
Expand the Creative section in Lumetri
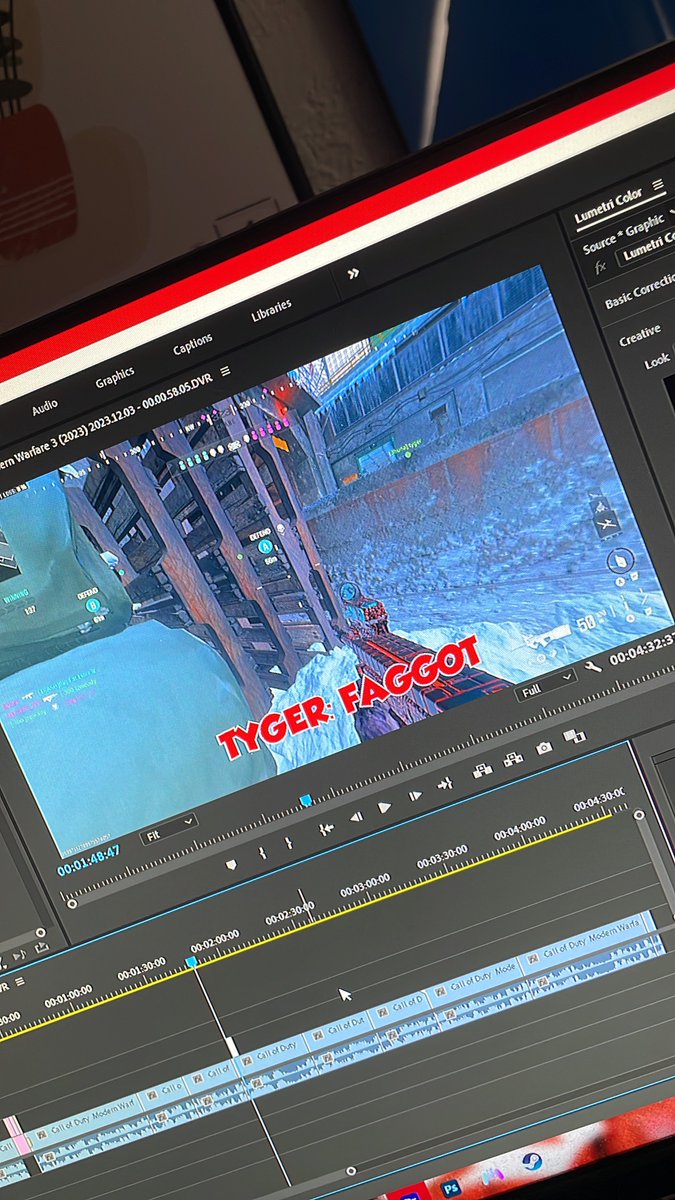coord(639,336)
